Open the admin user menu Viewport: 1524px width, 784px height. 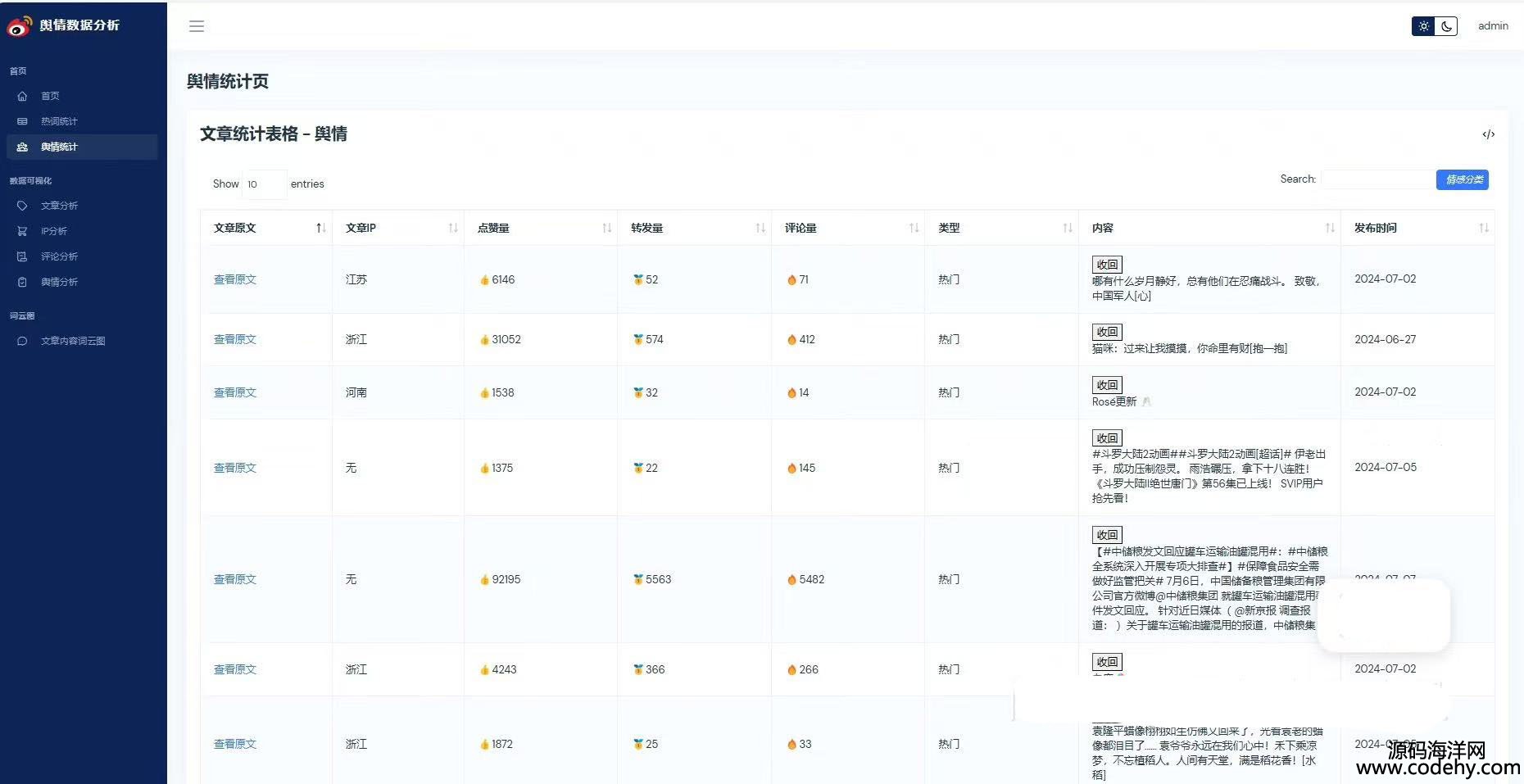coord(1493,26)
